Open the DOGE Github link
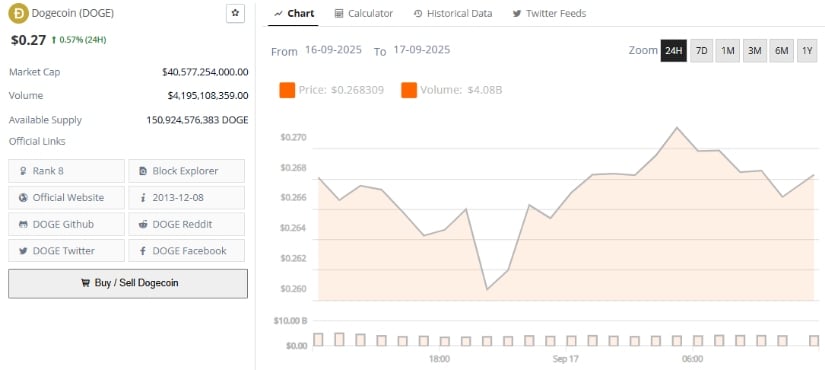The height and width of the screenshot is (370, 825). tap(66, 224)
